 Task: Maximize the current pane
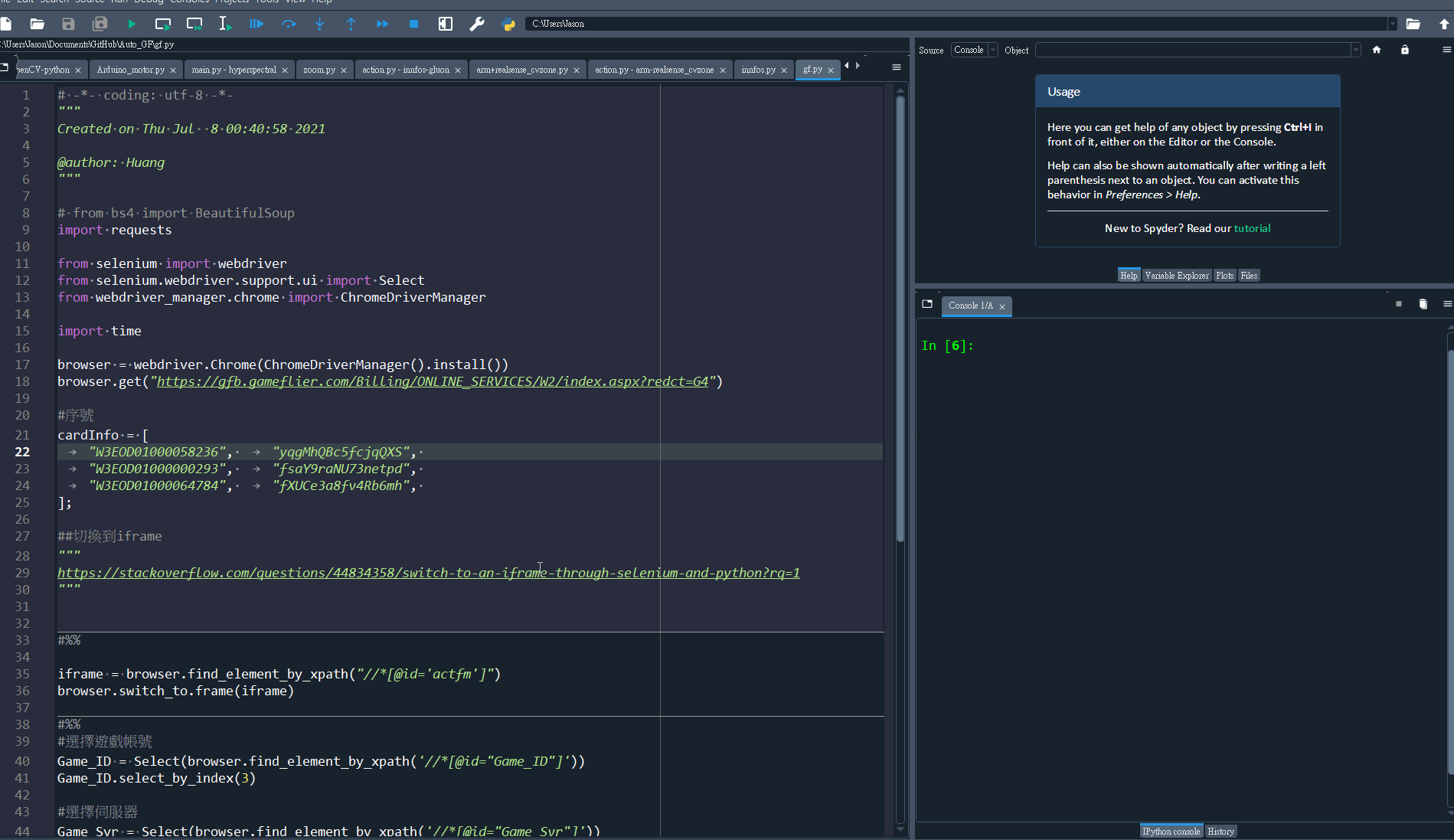445,24
